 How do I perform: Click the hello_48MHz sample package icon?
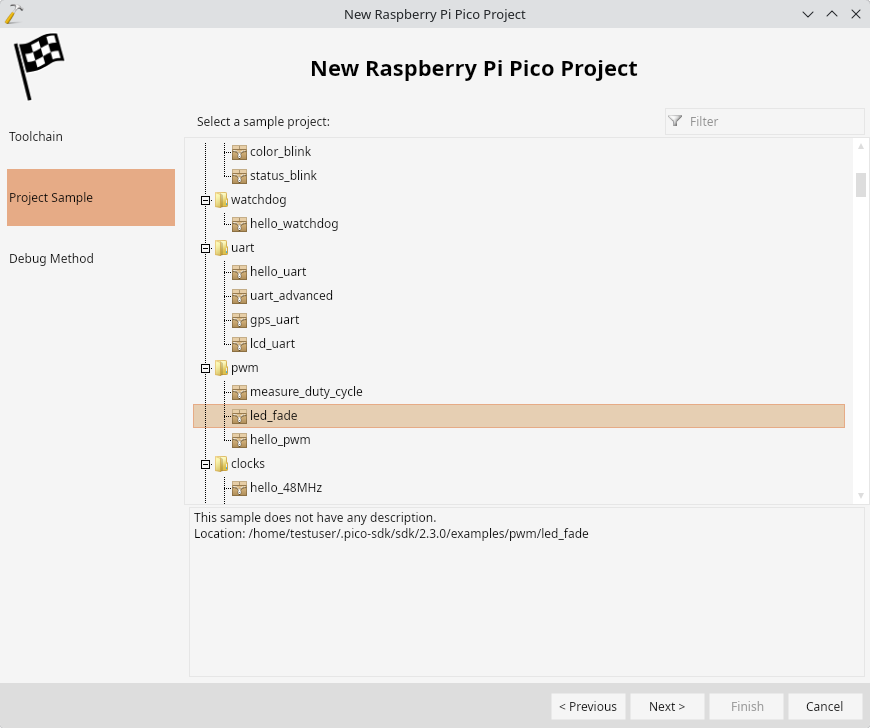239,488
